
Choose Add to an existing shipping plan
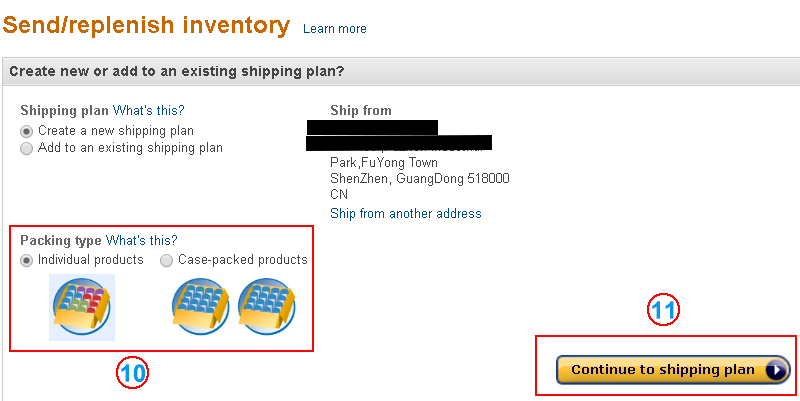27,148
